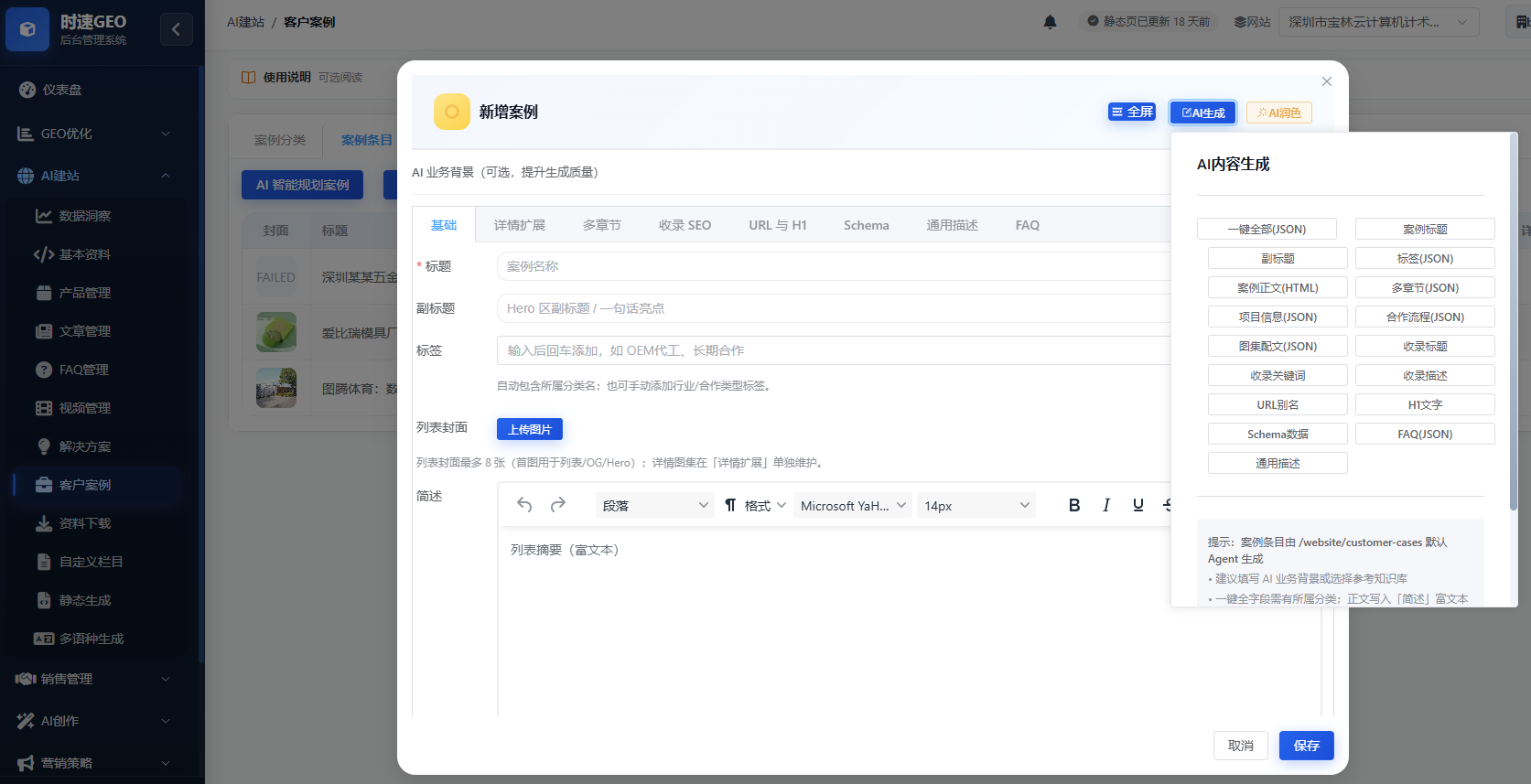1531x784 pixels.
Task: Switch to the 多章节 tab
Action: coord(602,225)
